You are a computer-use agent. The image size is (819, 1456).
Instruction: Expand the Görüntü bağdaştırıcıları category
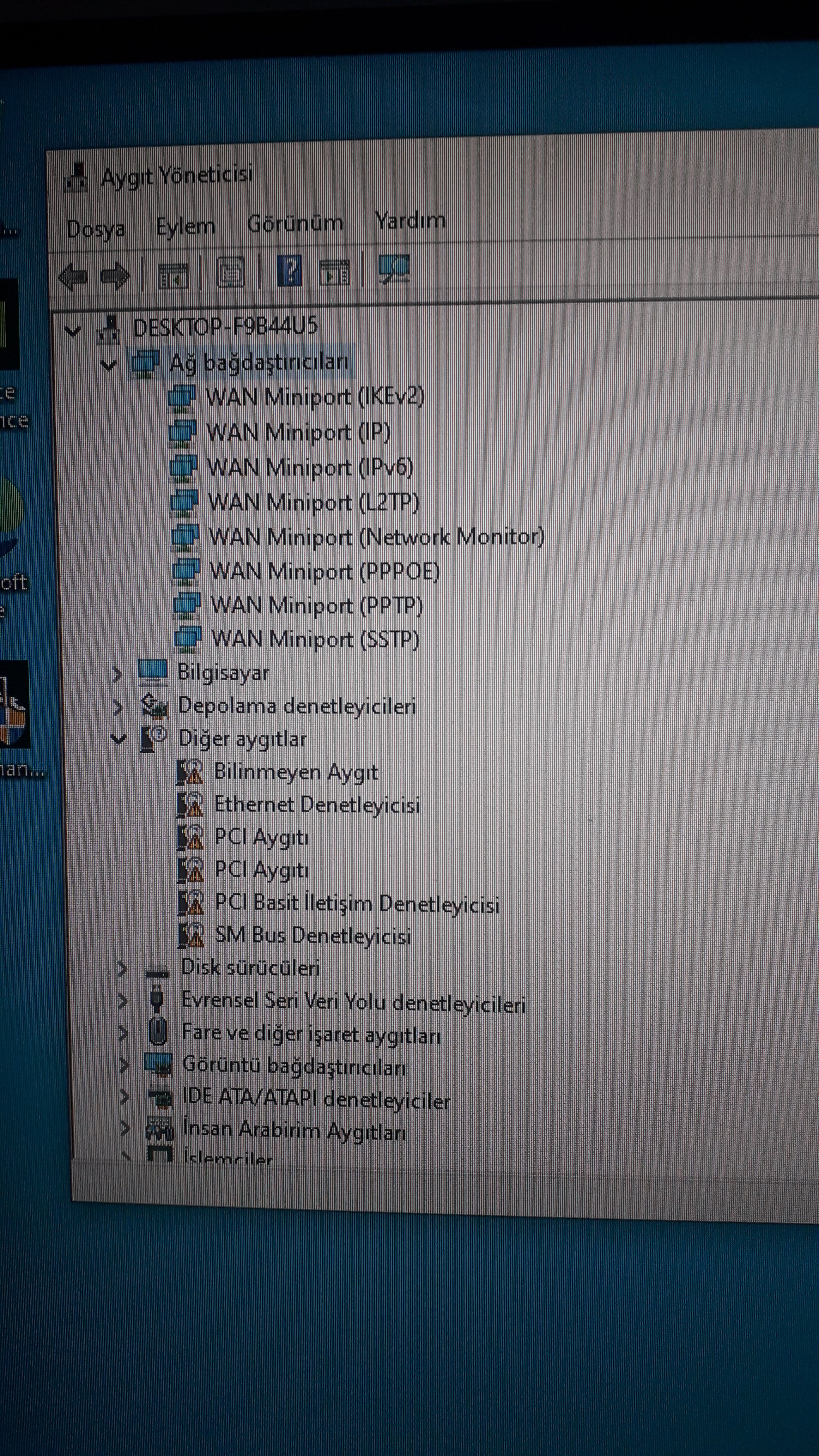pos(124,1066)
